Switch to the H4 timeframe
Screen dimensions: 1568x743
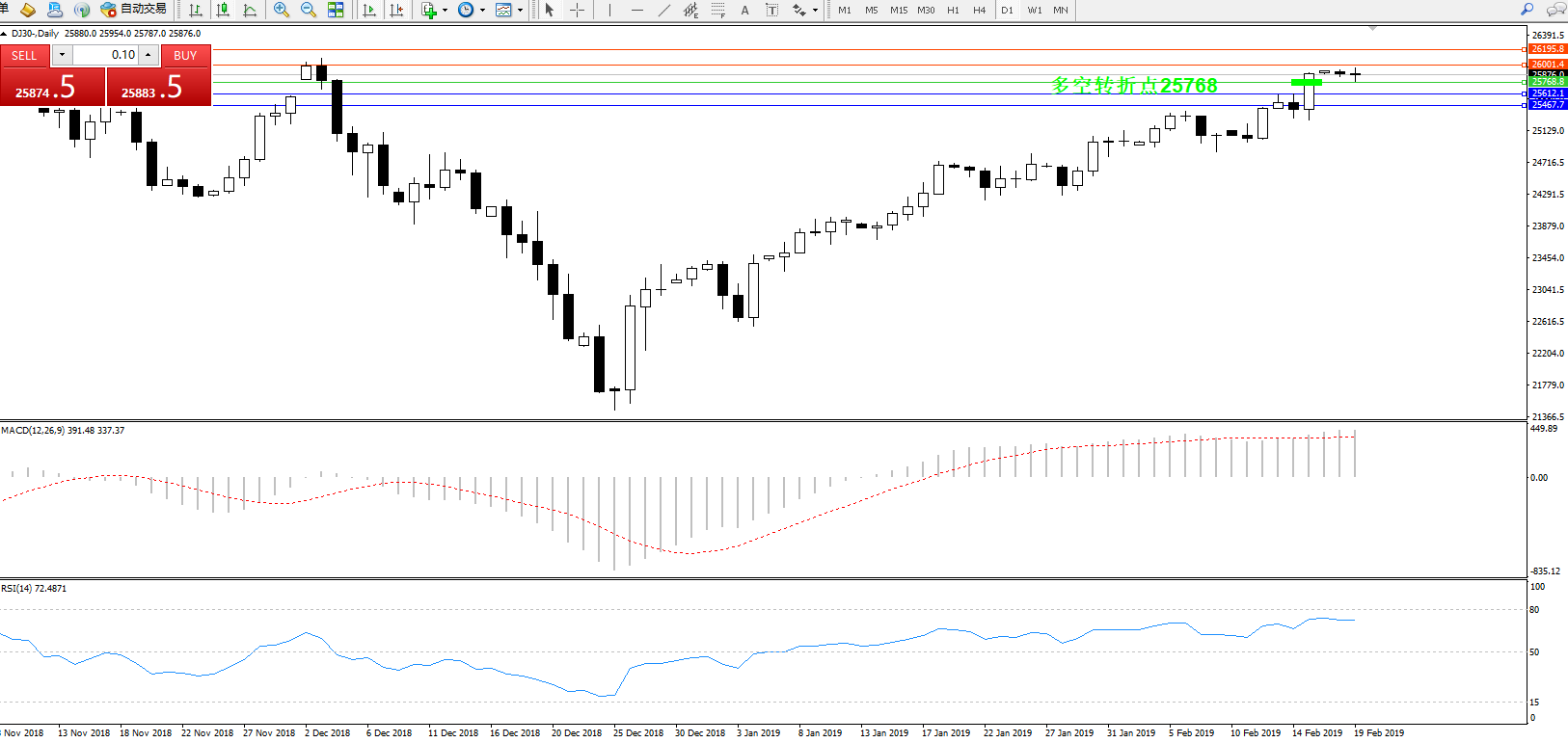coord(979,10)
